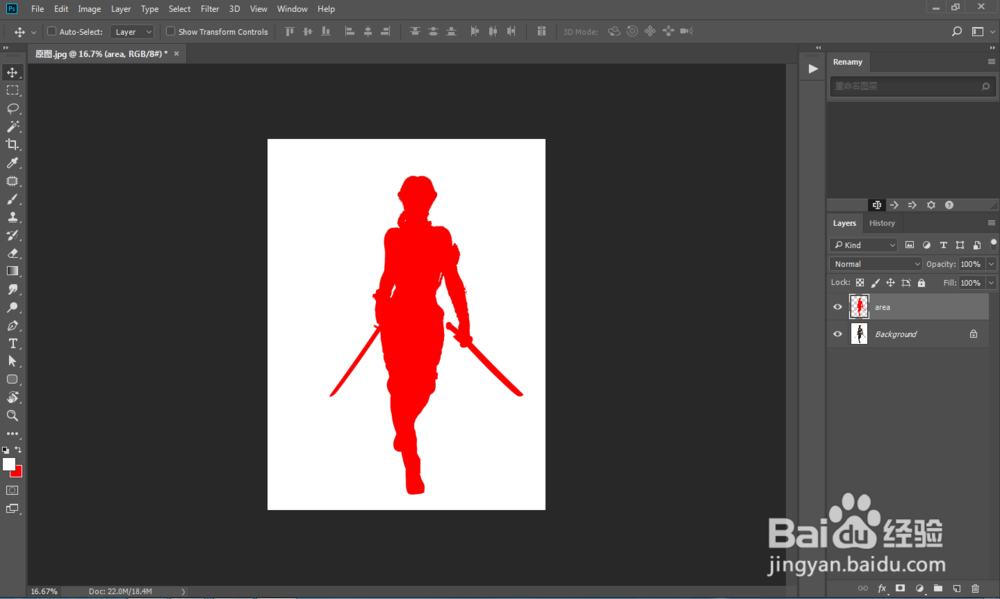The height and width of the screenshot is (599, 1000).
Task: Toggle Background layer visibility eye
Action: pyautogui.click(x=838, y=334)
